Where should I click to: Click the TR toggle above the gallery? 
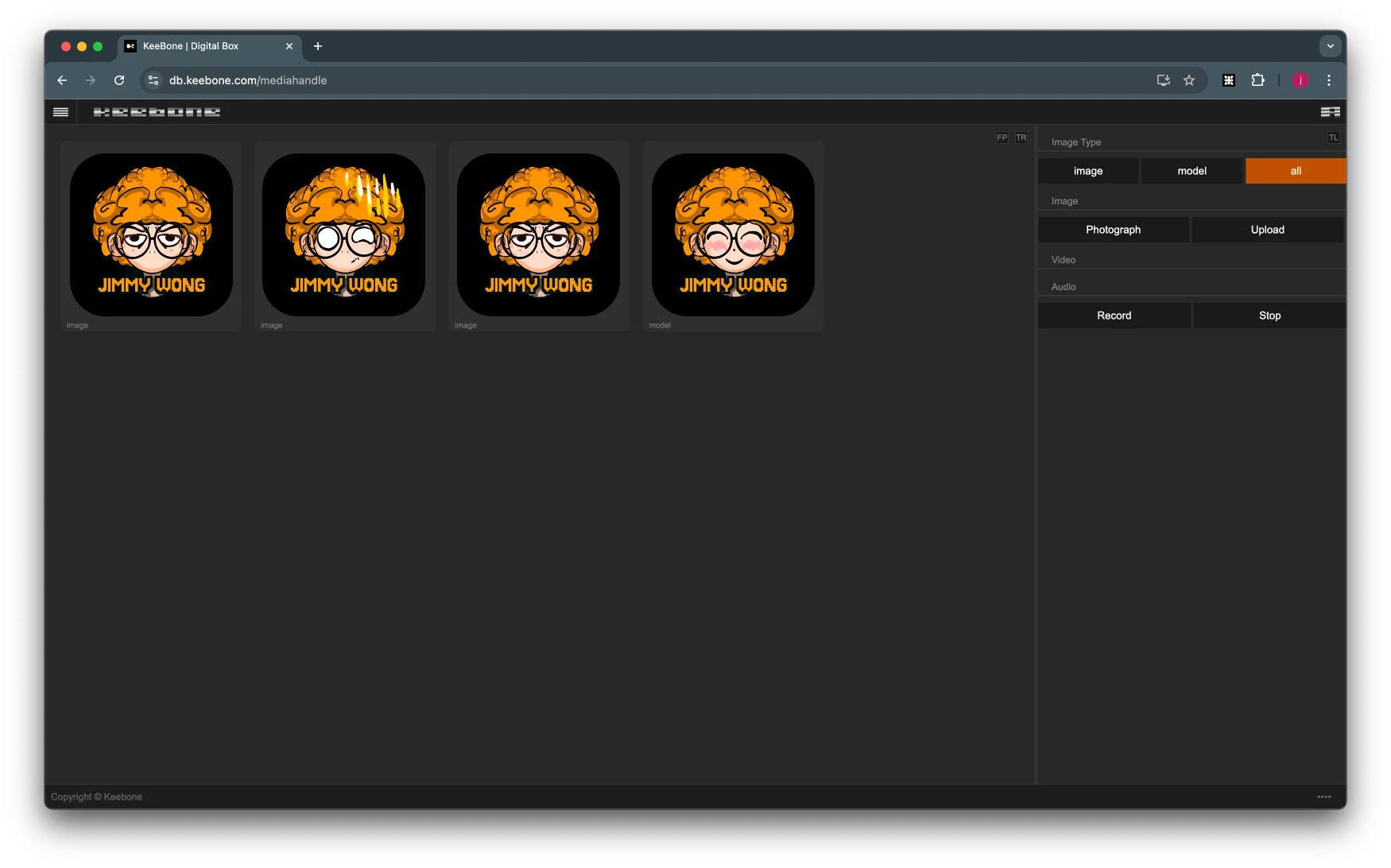(x=1021, y=138)
